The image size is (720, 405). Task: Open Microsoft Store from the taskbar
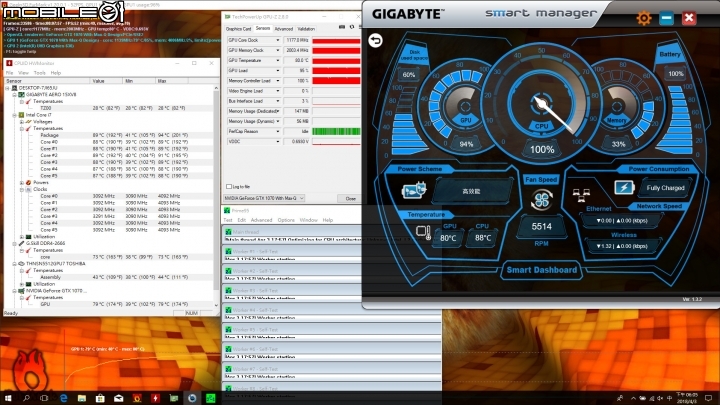coord(100,398)
